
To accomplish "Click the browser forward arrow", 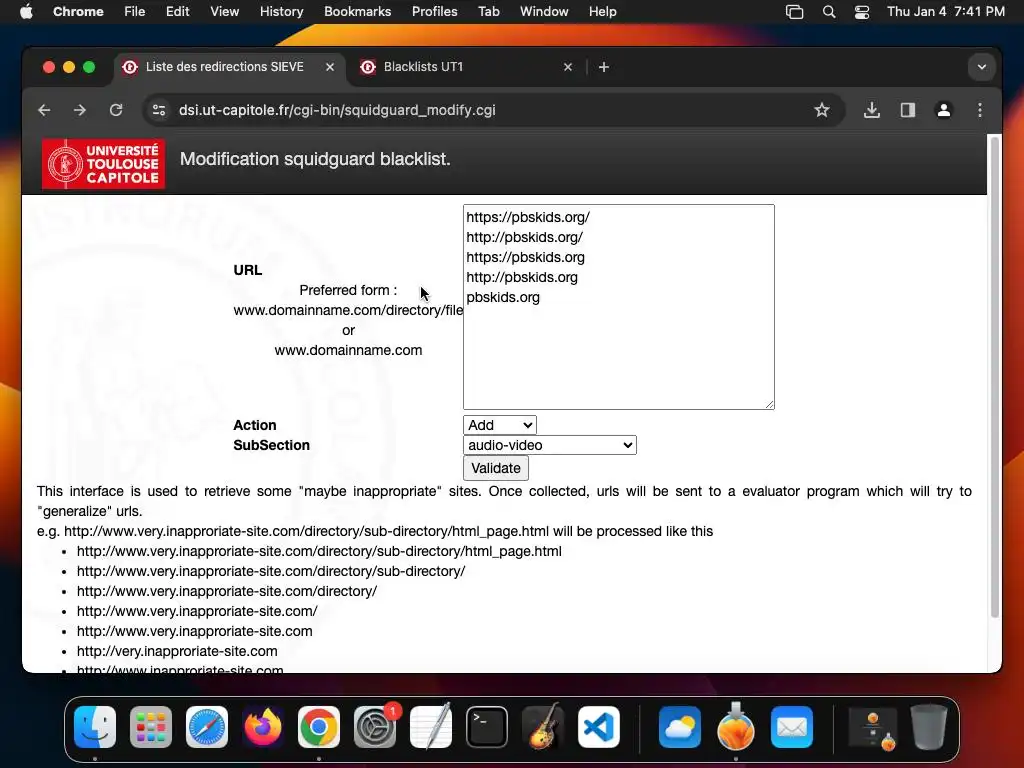I will [x=80, y=110].
